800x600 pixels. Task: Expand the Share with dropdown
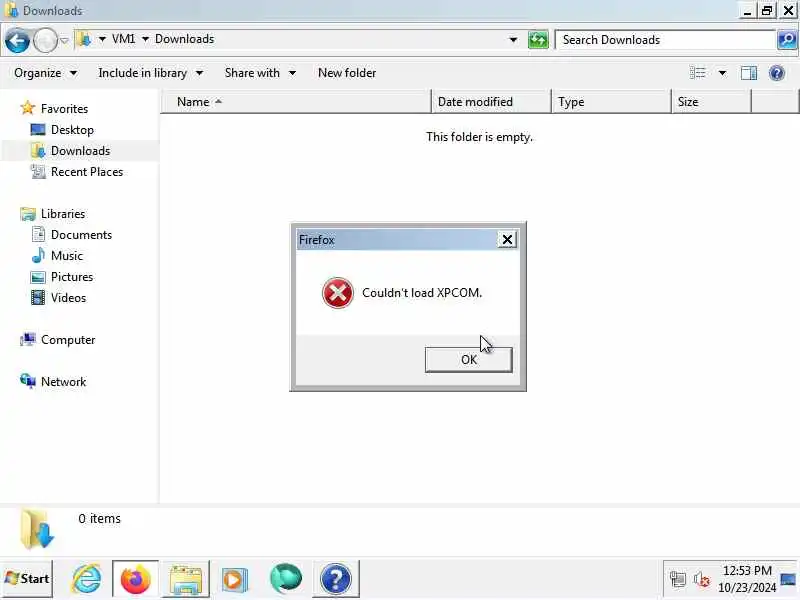pos(260,73)
